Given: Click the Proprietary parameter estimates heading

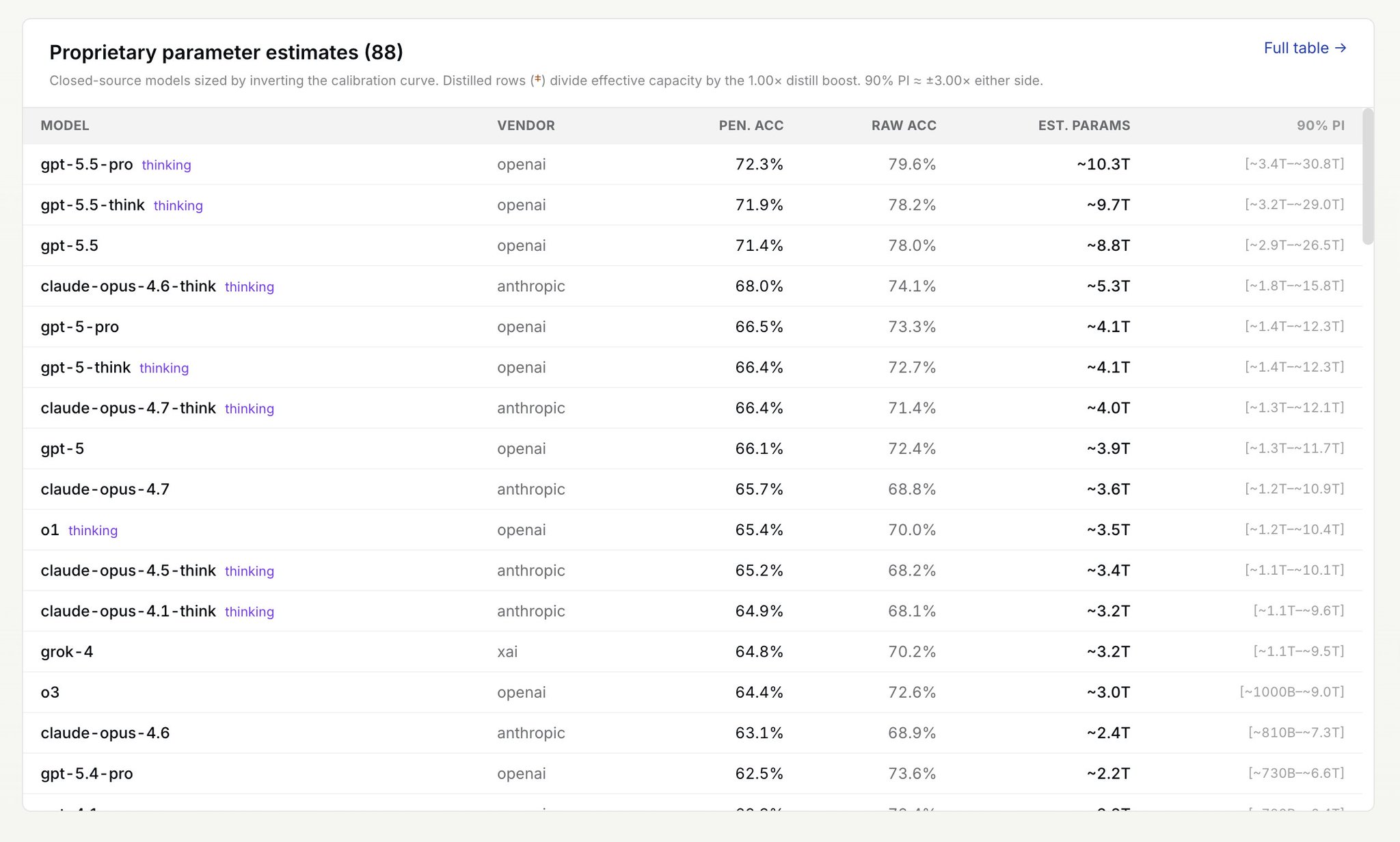Looking at the screenshot, I should pos(226,52).
